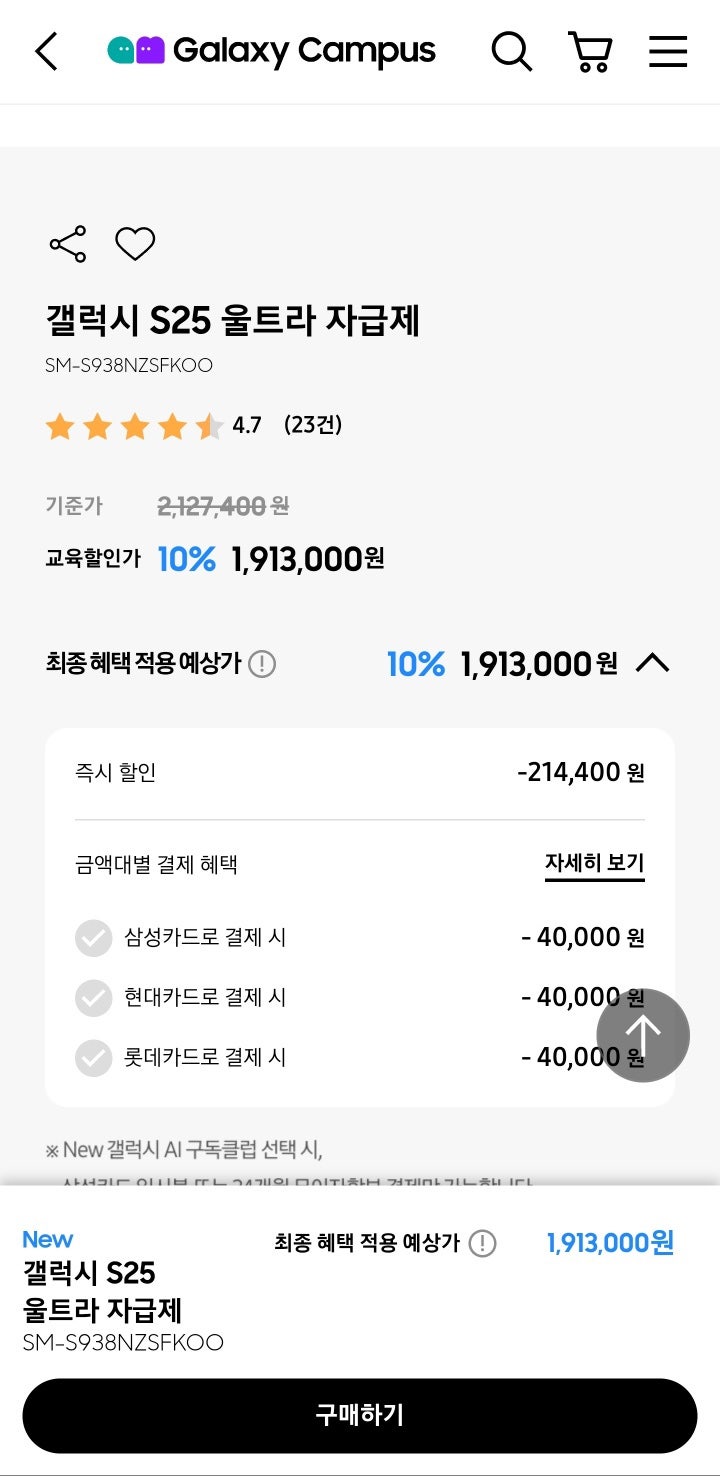Select 현대카드로 결제 시 checkbox

point(94,997)
